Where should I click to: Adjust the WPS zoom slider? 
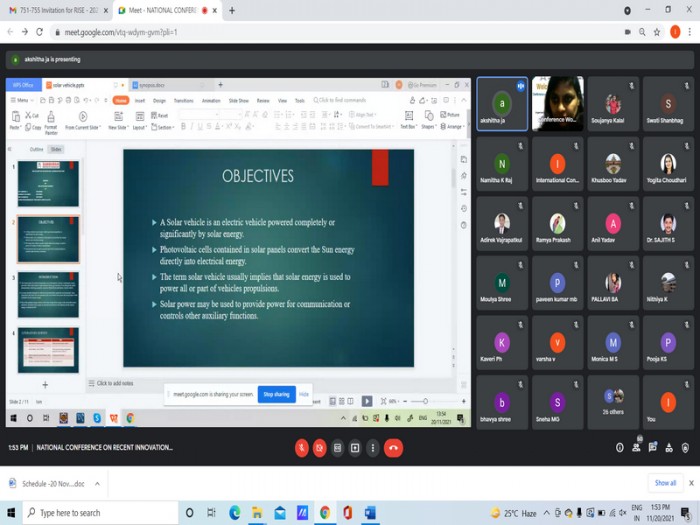tap(426, 401)
